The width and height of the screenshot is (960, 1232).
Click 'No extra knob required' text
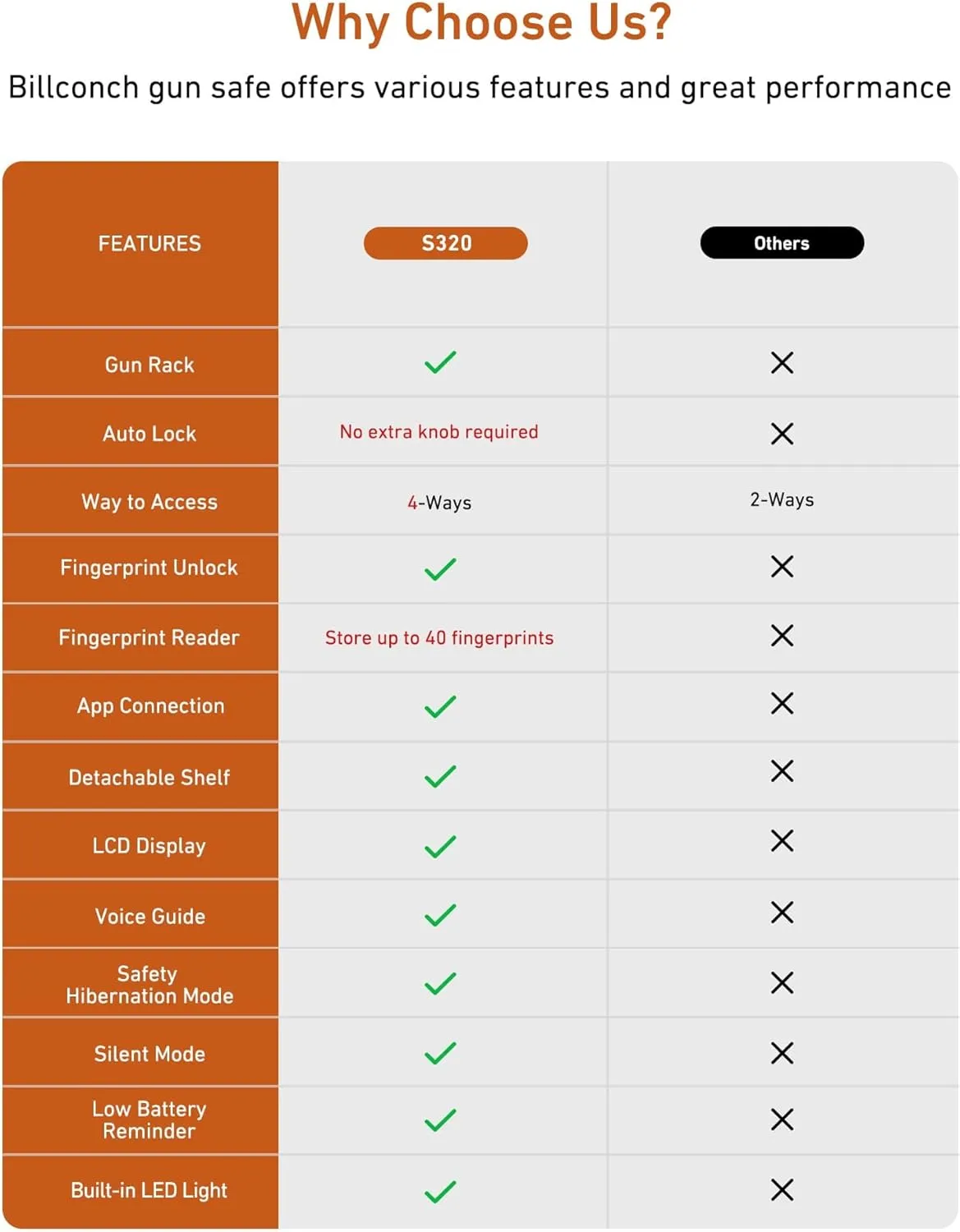point(439,432)
